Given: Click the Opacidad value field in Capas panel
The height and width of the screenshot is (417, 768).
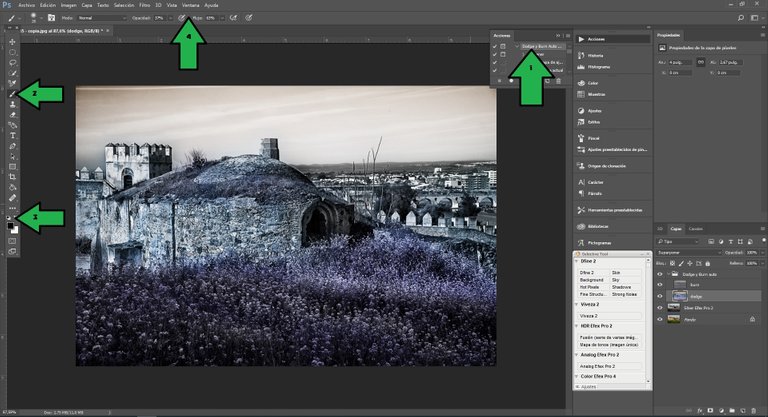Looking at the screenshot, I should pos(752,253).
